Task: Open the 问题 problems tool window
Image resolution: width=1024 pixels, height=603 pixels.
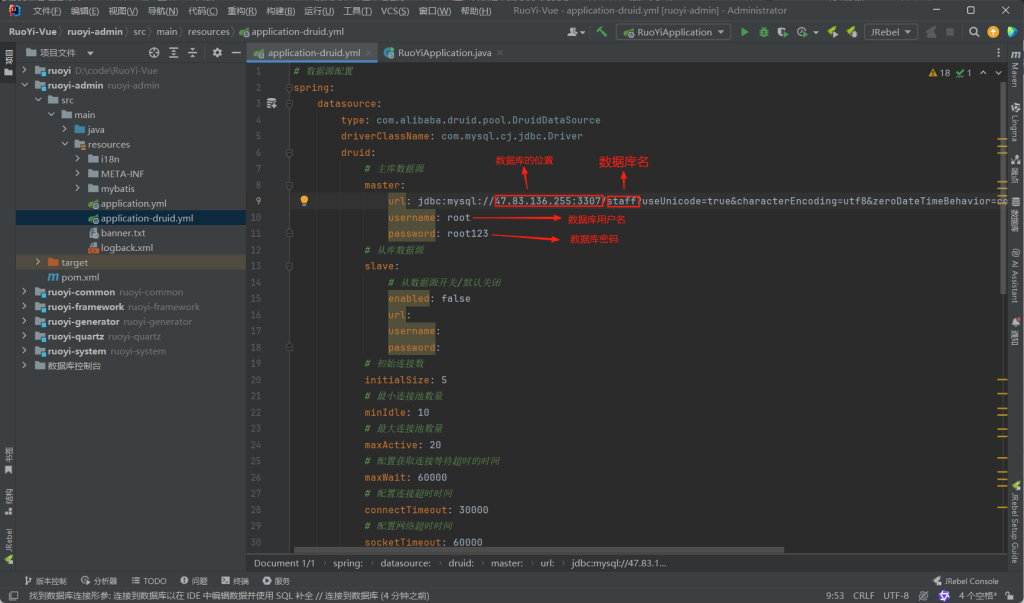Action: (x=194, y=581)
